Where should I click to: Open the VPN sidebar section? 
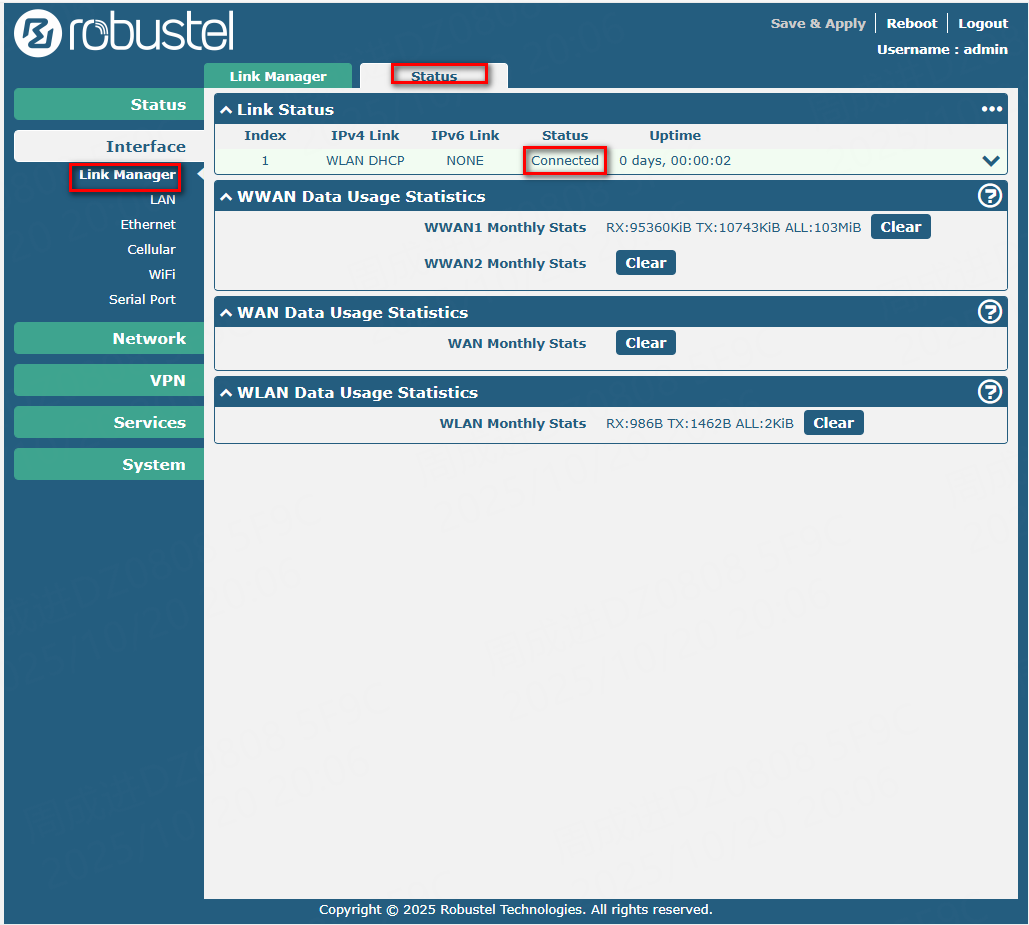109,380
